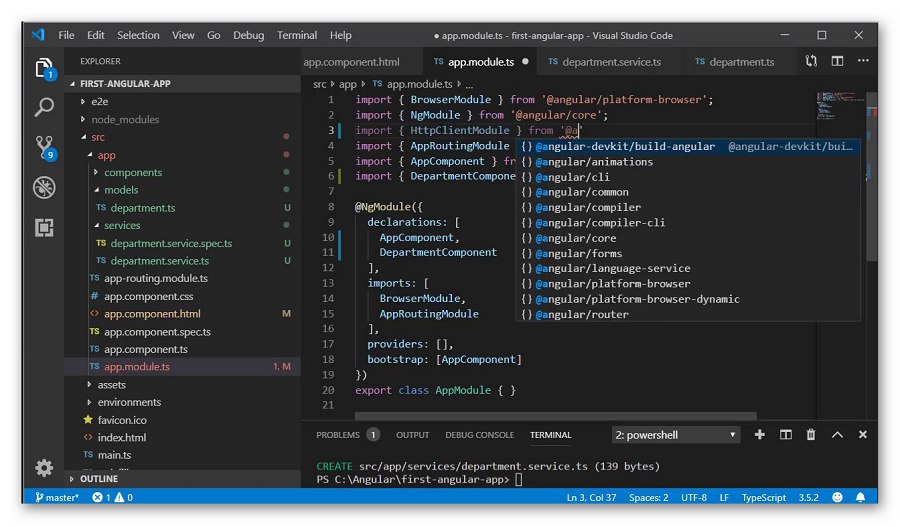Open the Selection menu
Viewport: 900px width, 527px height.
coord(138,35)
